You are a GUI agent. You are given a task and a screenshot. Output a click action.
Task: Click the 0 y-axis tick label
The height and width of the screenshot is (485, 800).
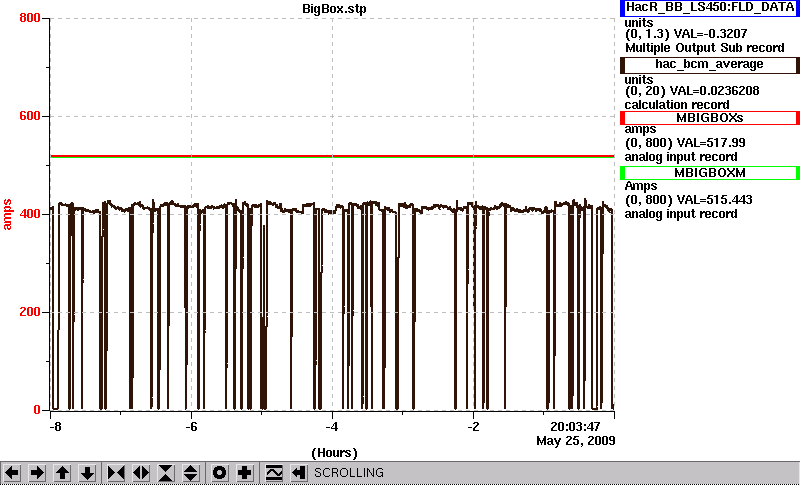(x=37, y=410)
